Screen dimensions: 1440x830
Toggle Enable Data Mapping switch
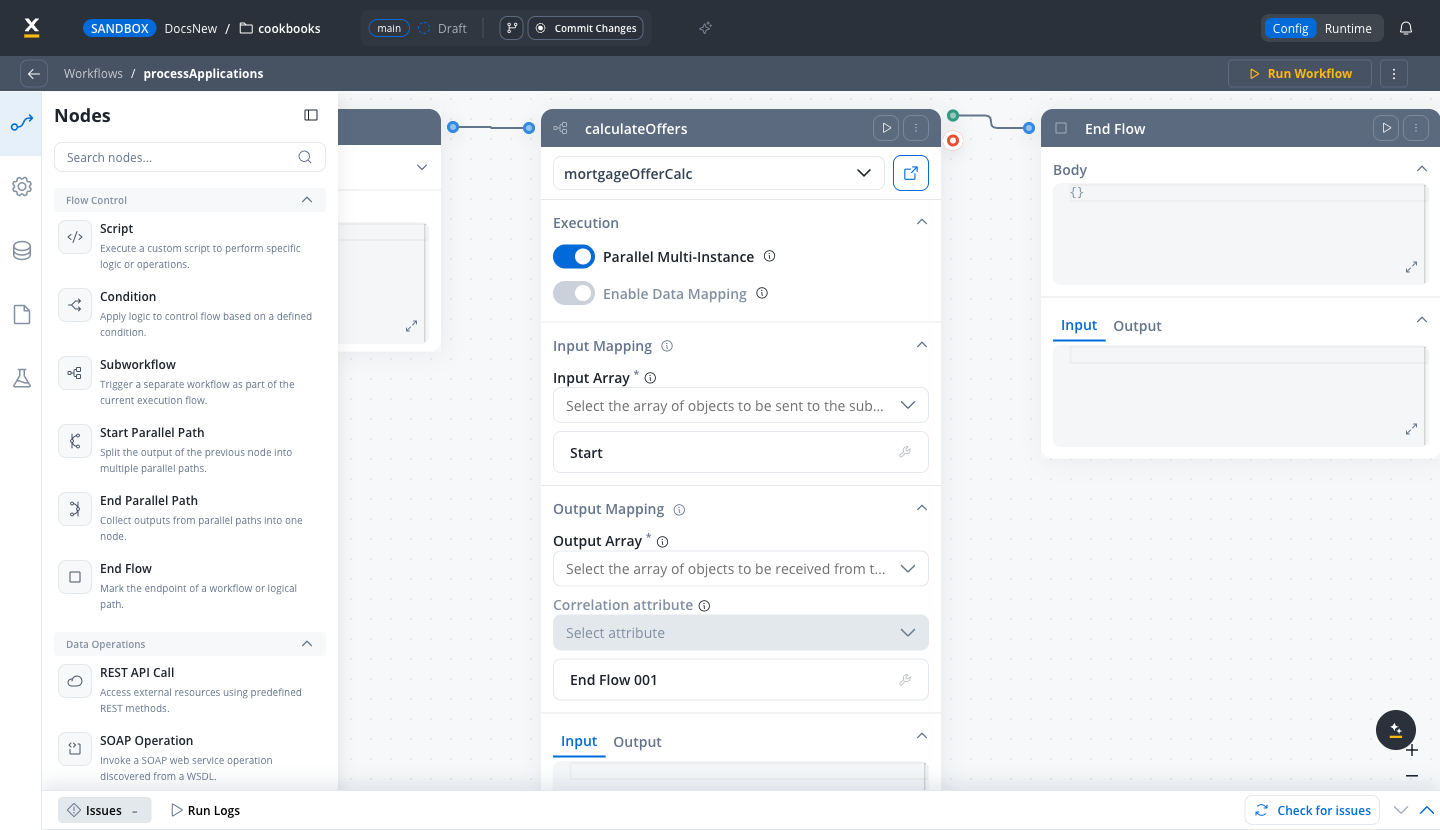click(x=574, y=294)
